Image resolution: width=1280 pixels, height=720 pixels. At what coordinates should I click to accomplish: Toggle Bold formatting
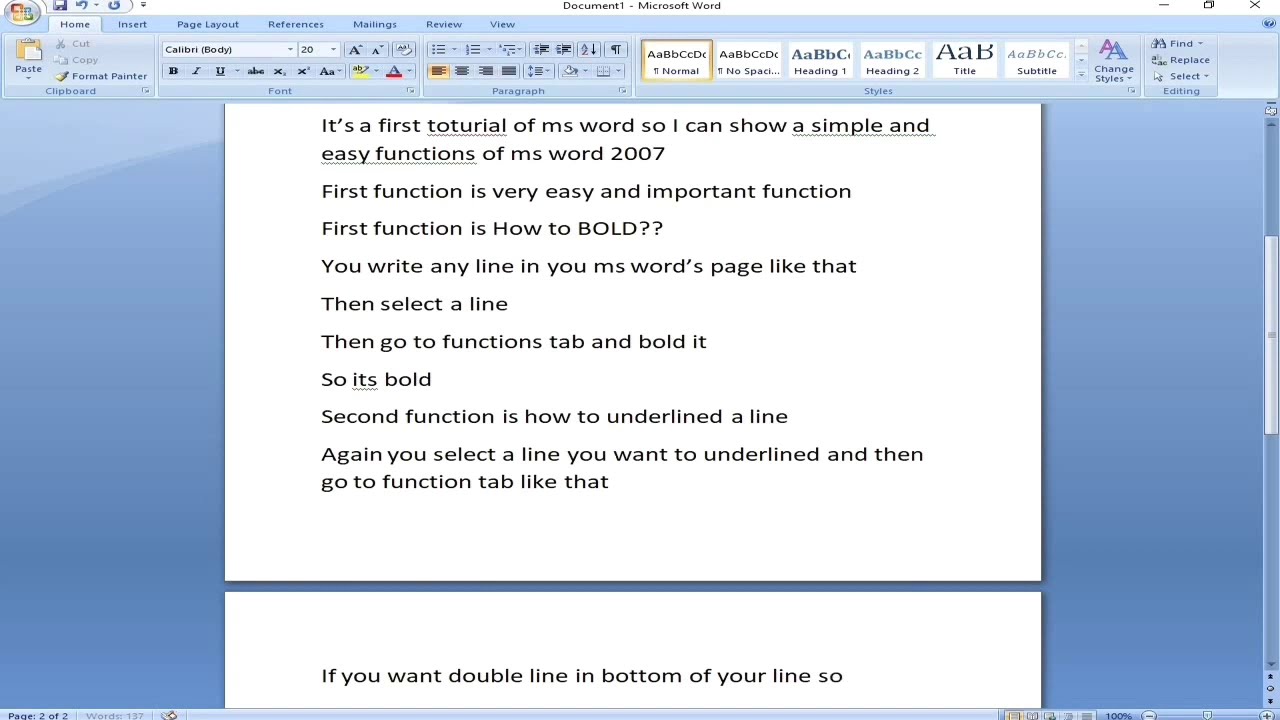point(173,71)
